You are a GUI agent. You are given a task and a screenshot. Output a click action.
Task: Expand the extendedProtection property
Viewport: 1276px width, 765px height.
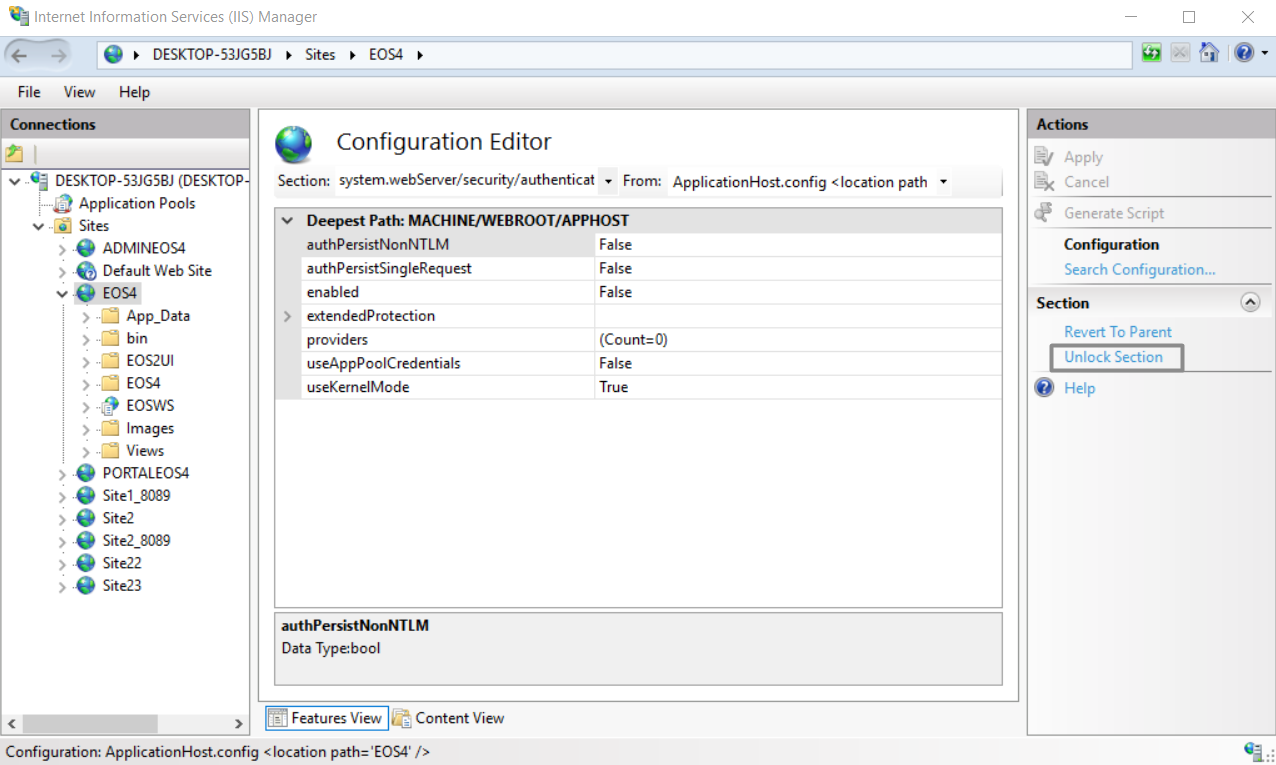[288, 316]
